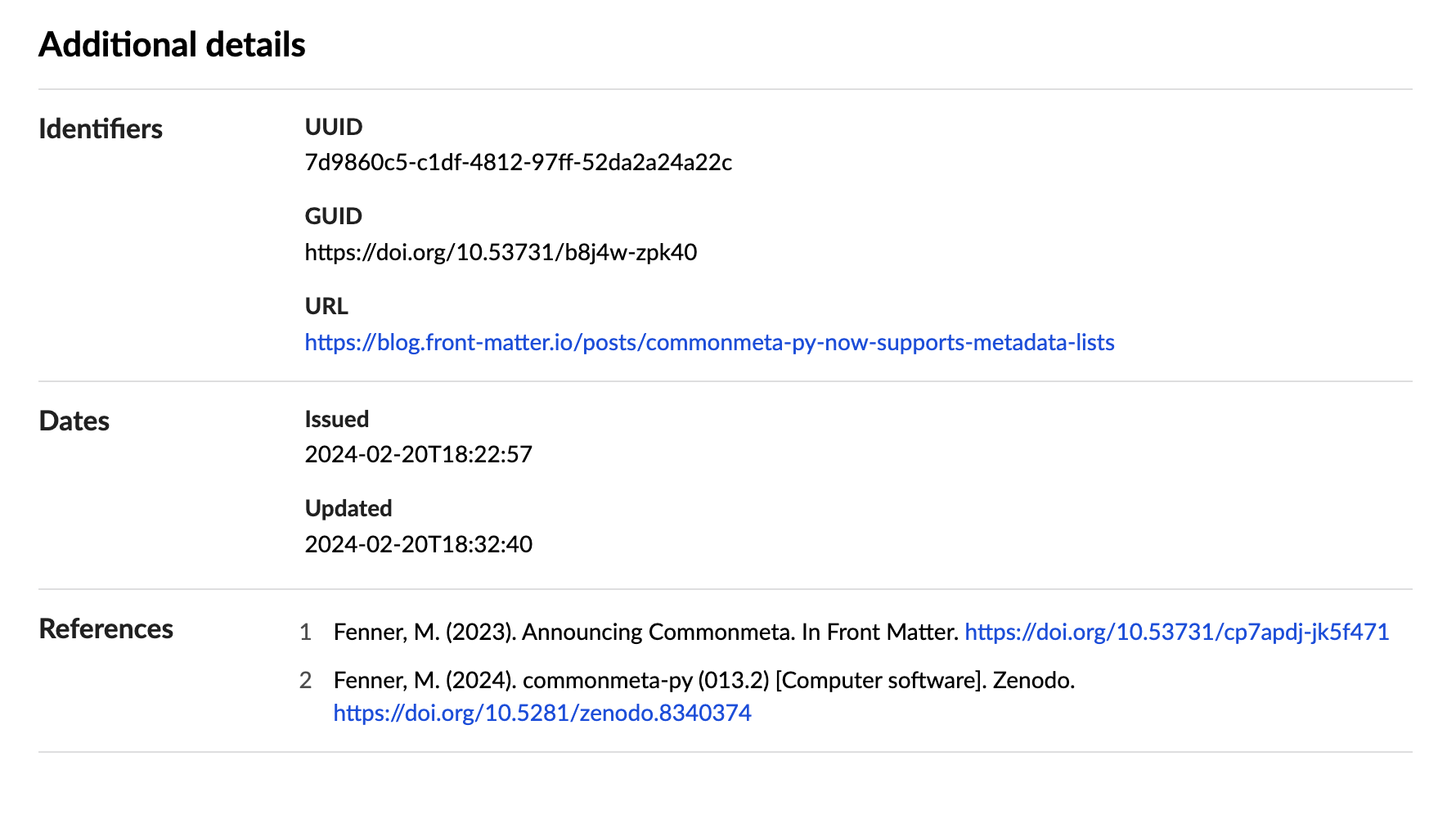Select the Issued timestamp value
This screenshot has height=815, width=1456.
click(x=418, y=454)
